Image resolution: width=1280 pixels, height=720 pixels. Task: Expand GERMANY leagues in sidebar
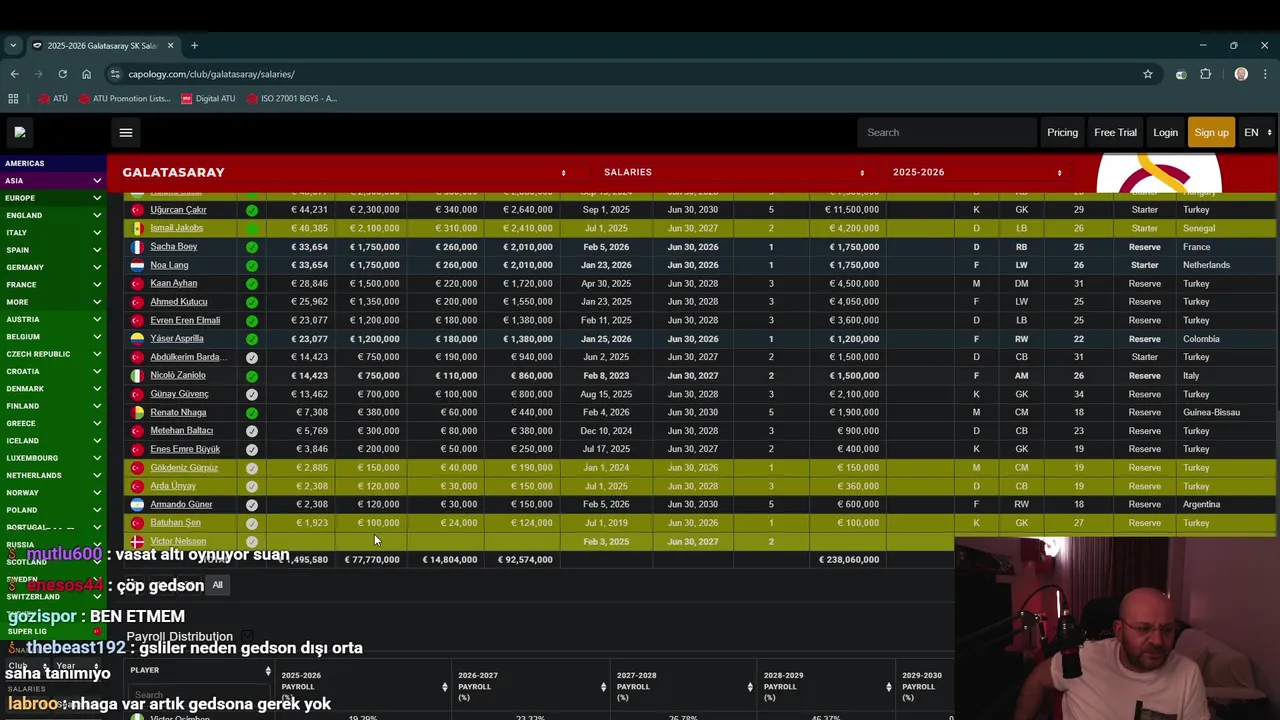(97, 267)
